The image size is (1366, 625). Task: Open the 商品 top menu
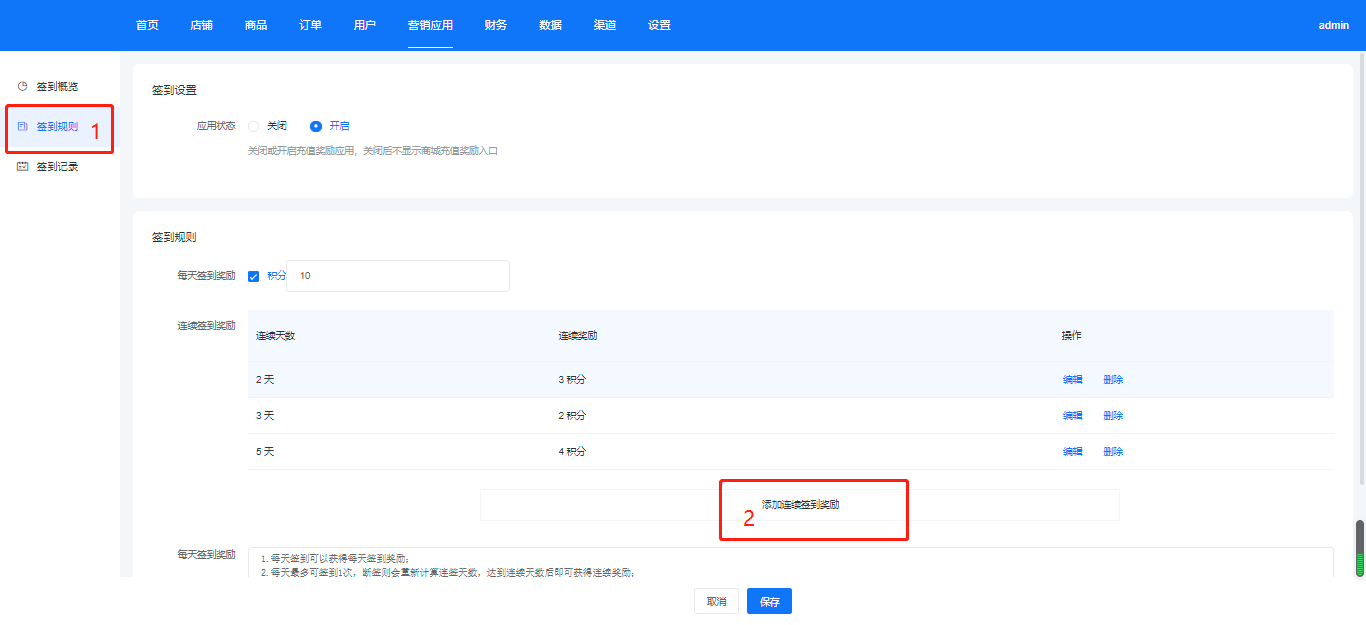pos(256,25)
